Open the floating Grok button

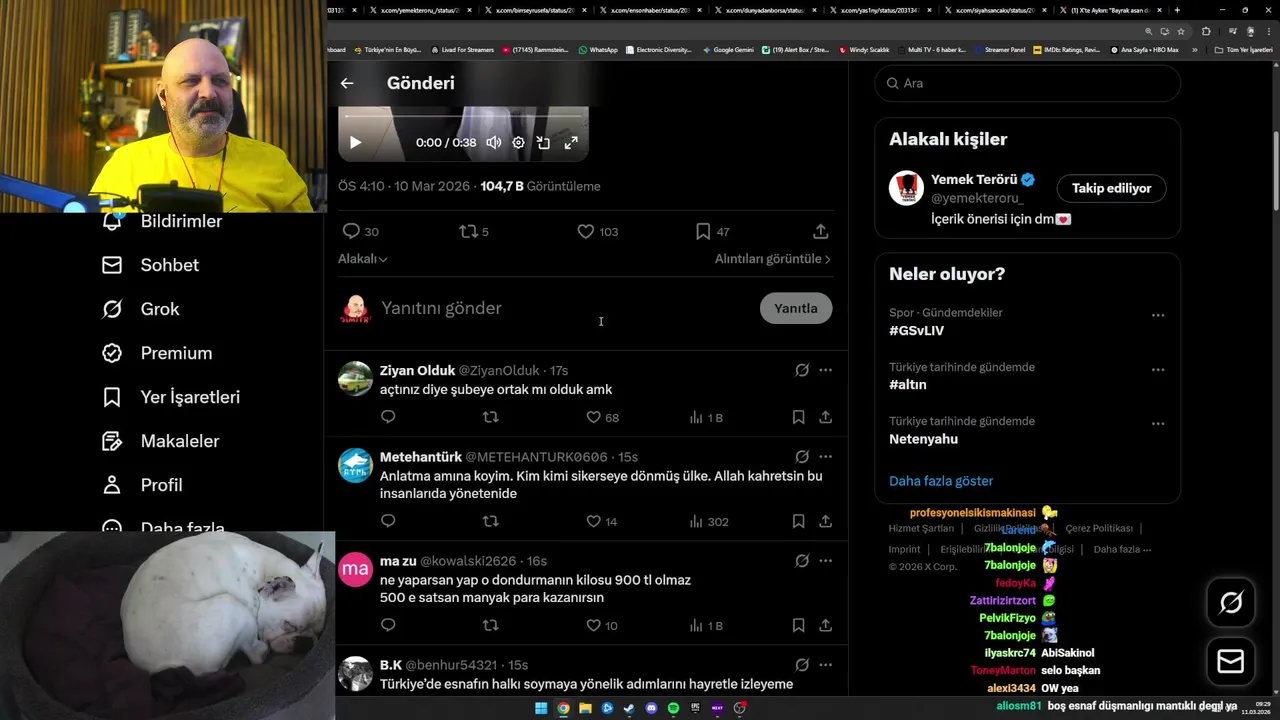tap(1231, 602)
